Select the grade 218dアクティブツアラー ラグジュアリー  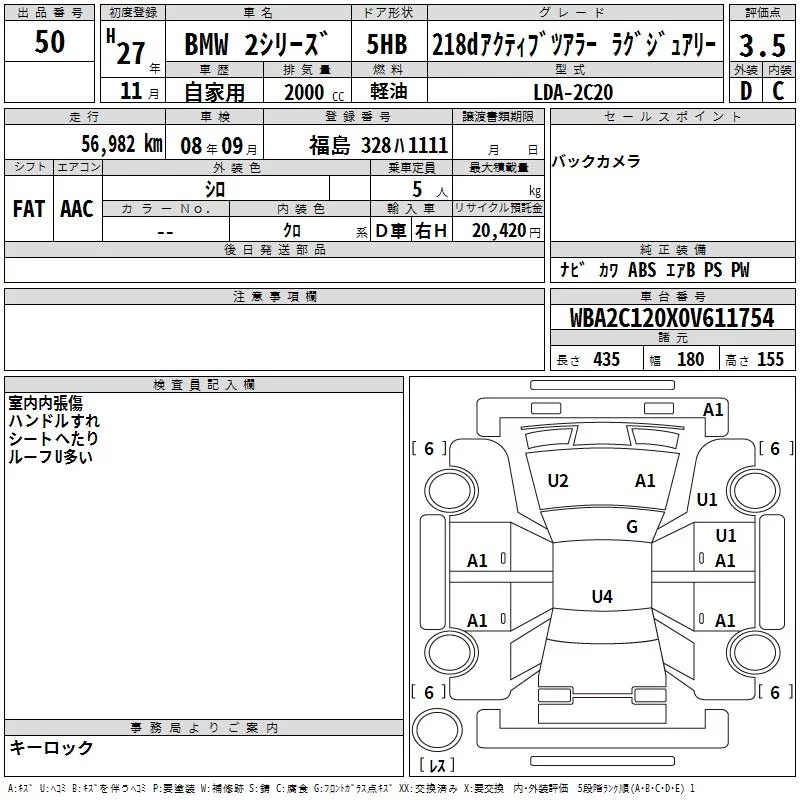coord(574,44)
